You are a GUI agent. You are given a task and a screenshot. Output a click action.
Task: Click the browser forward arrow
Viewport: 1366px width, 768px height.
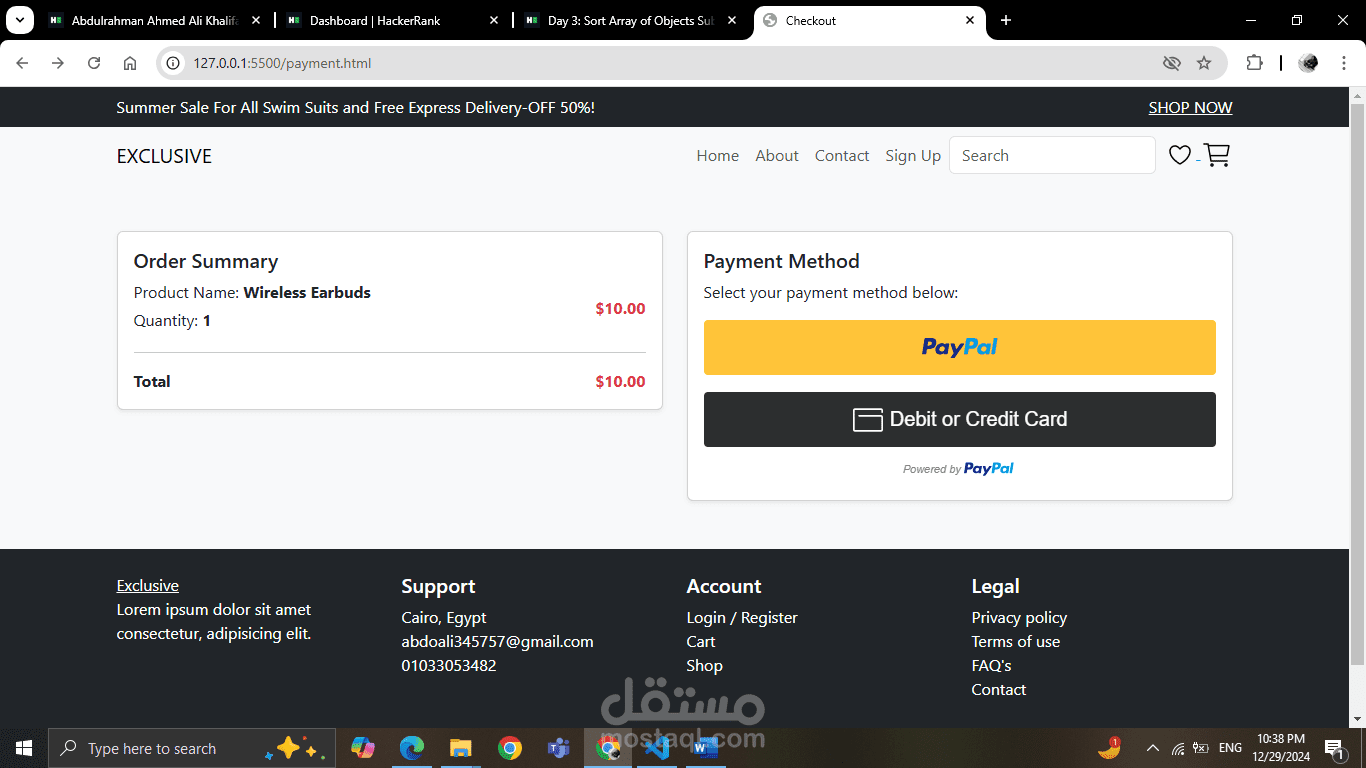58,63
